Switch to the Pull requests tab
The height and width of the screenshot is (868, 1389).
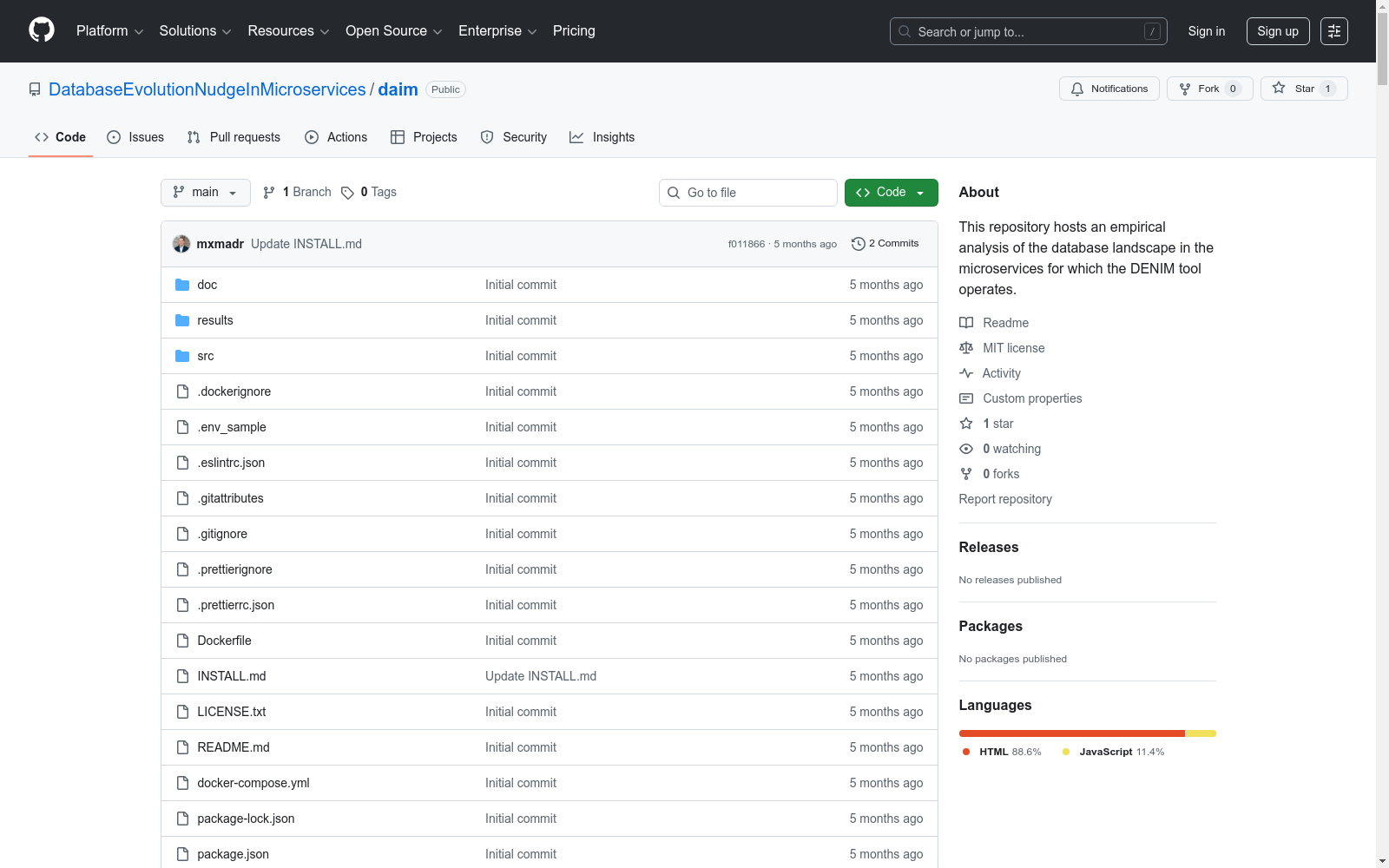click(x=234, y=137)
